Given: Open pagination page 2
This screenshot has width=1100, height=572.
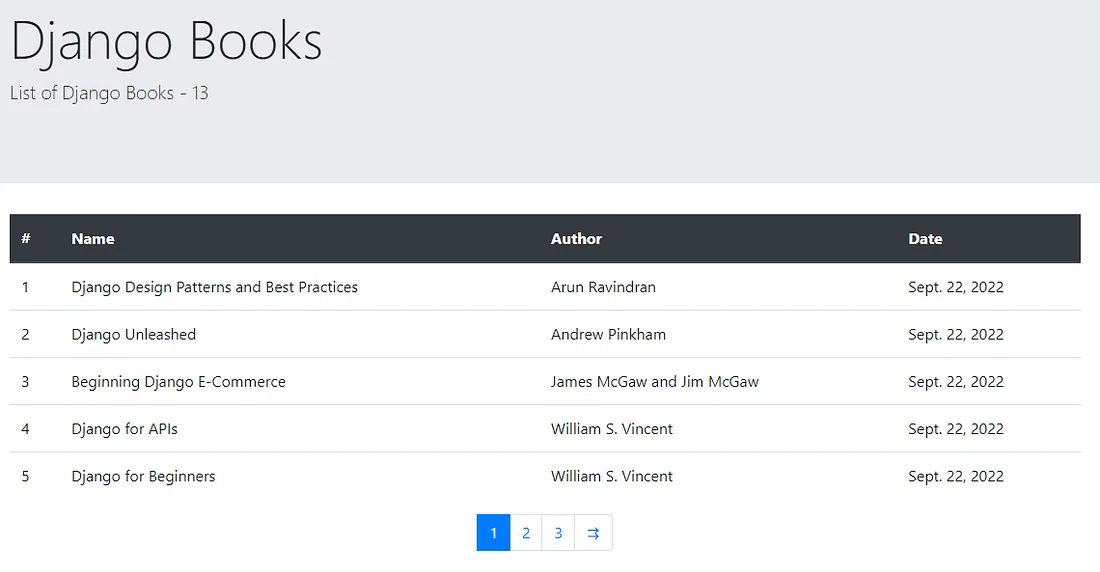Looking at the screenshot, I should (525, 533).
